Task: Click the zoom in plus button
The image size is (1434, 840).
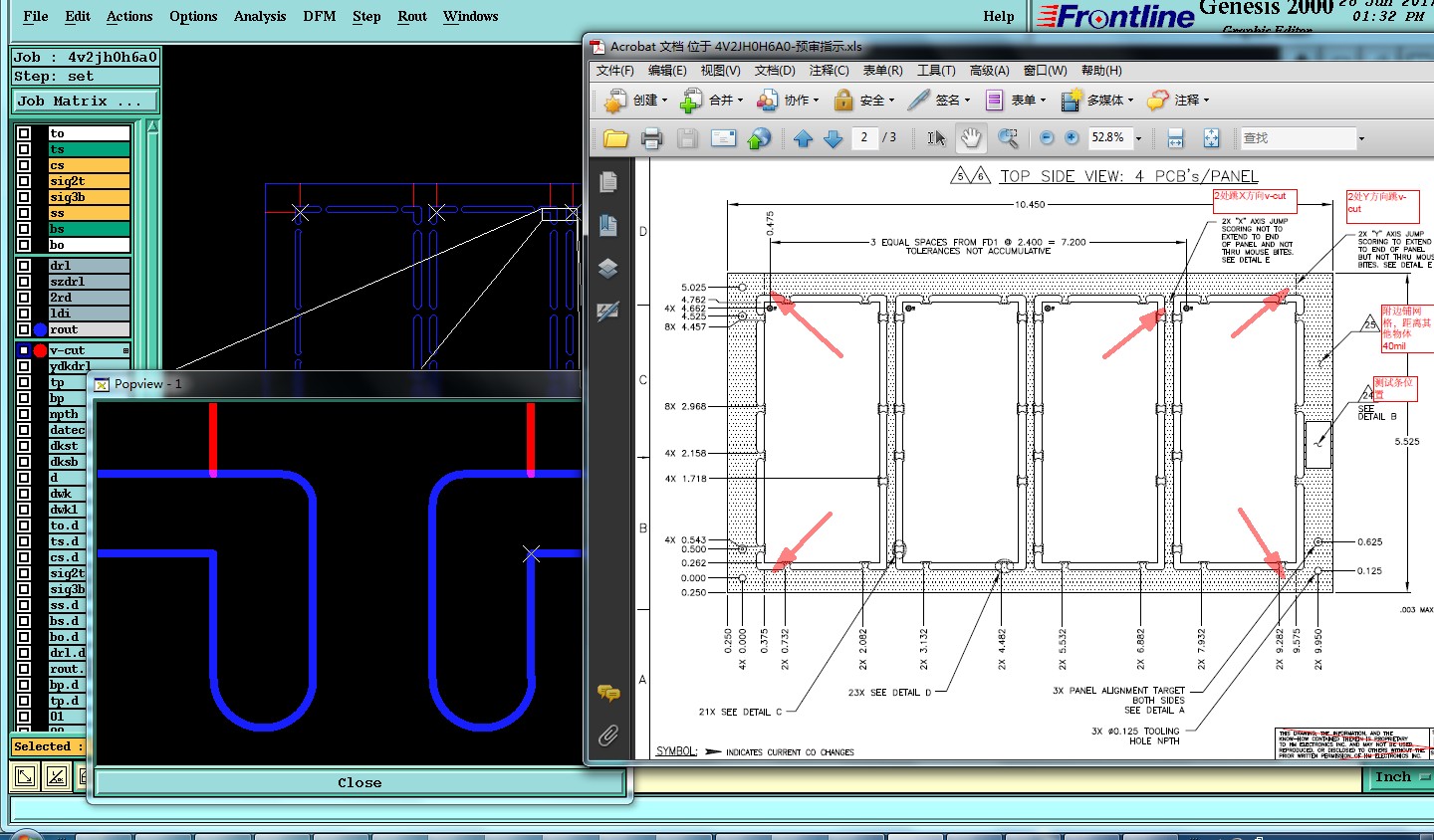Action: (1072, 138)
